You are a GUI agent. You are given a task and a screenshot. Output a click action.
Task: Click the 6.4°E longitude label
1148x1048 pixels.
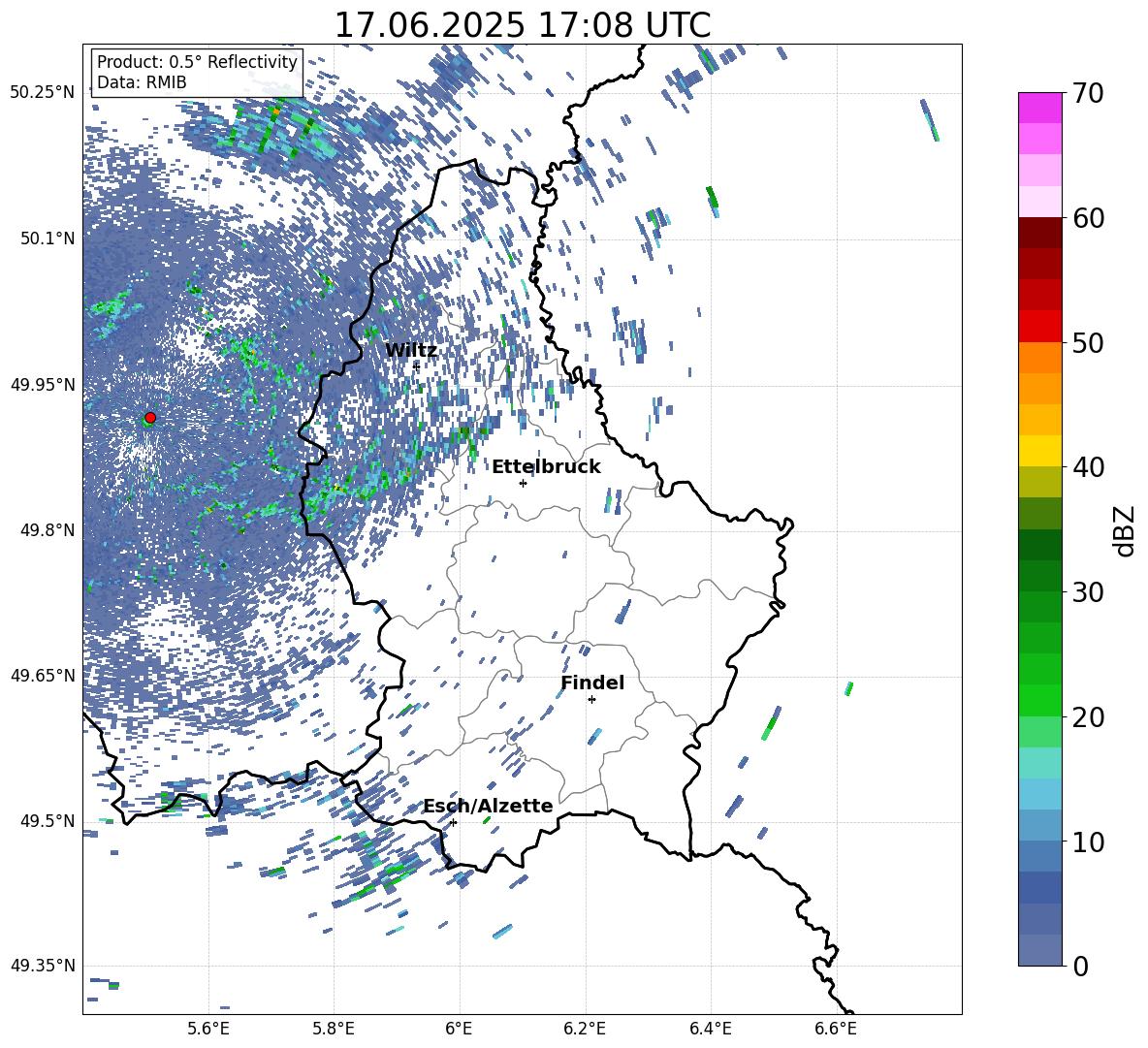coord(711,1029)
